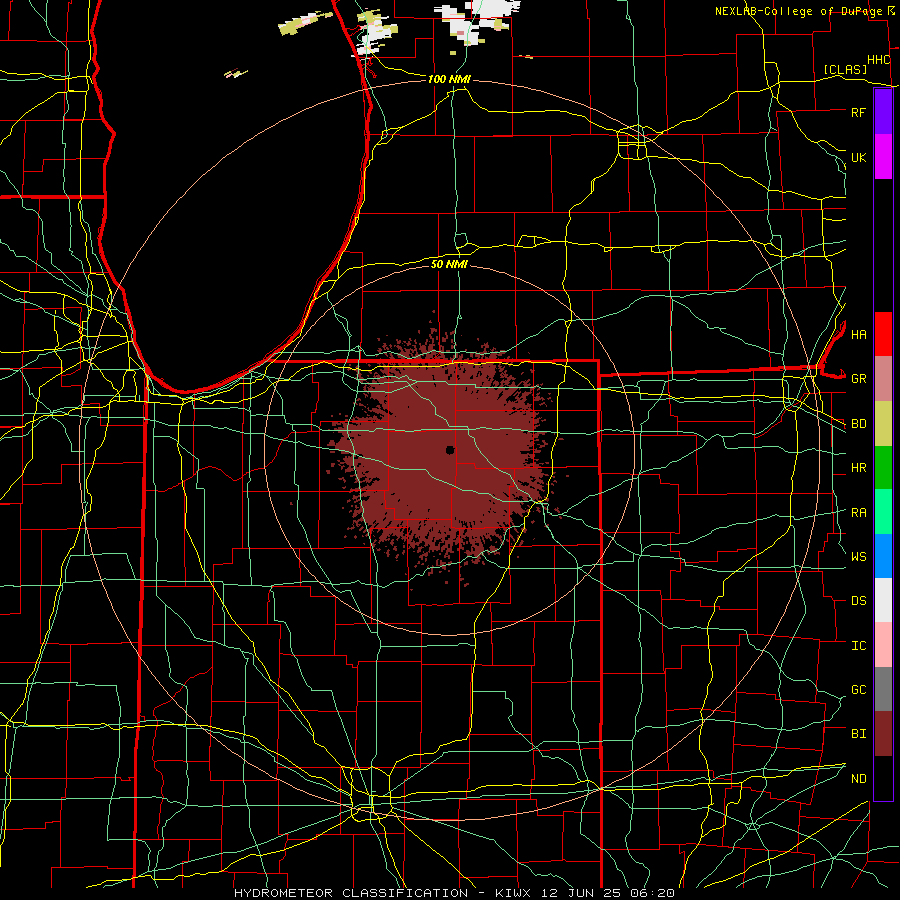
Task: Click the RA legend label
Action: tap(858, 513)
